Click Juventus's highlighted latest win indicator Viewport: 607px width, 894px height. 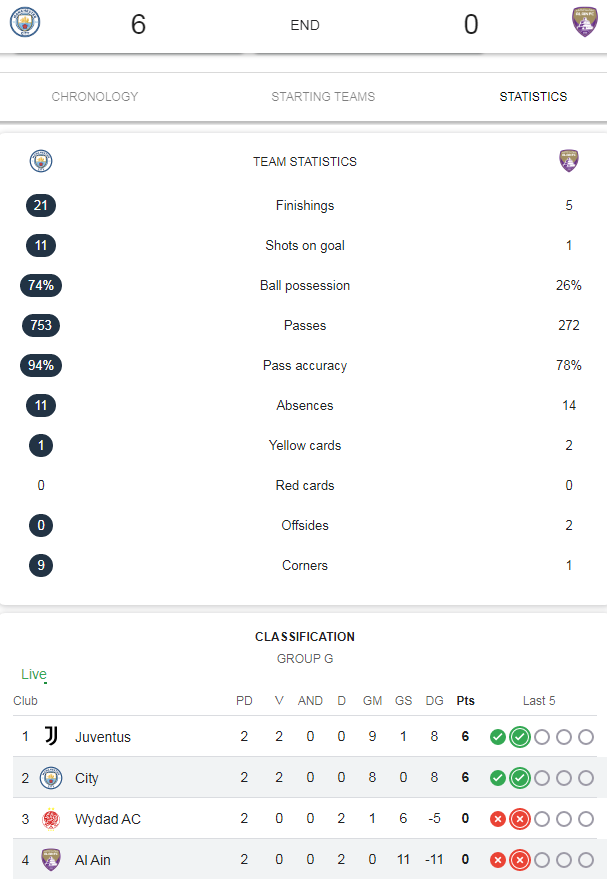pyautogui.click(x=520, y=737)
